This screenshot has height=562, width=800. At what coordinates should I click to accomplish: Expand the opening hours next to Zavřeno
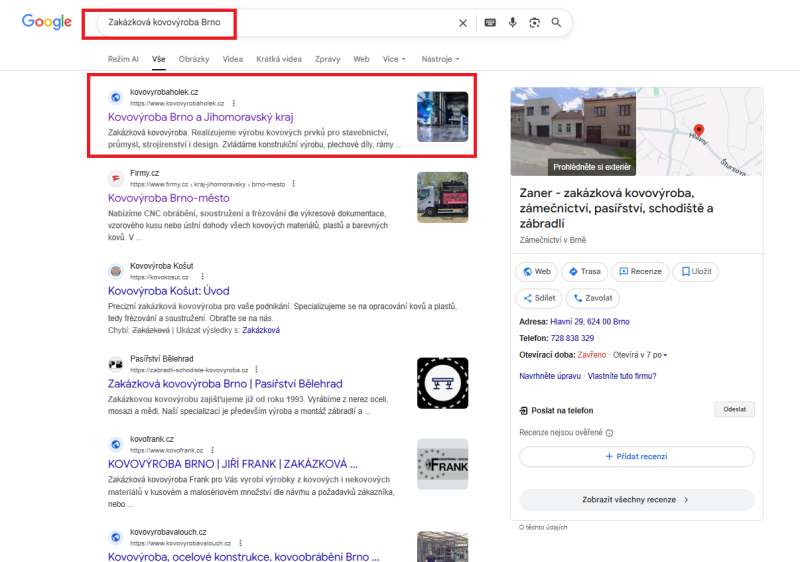tap(665, 355)
